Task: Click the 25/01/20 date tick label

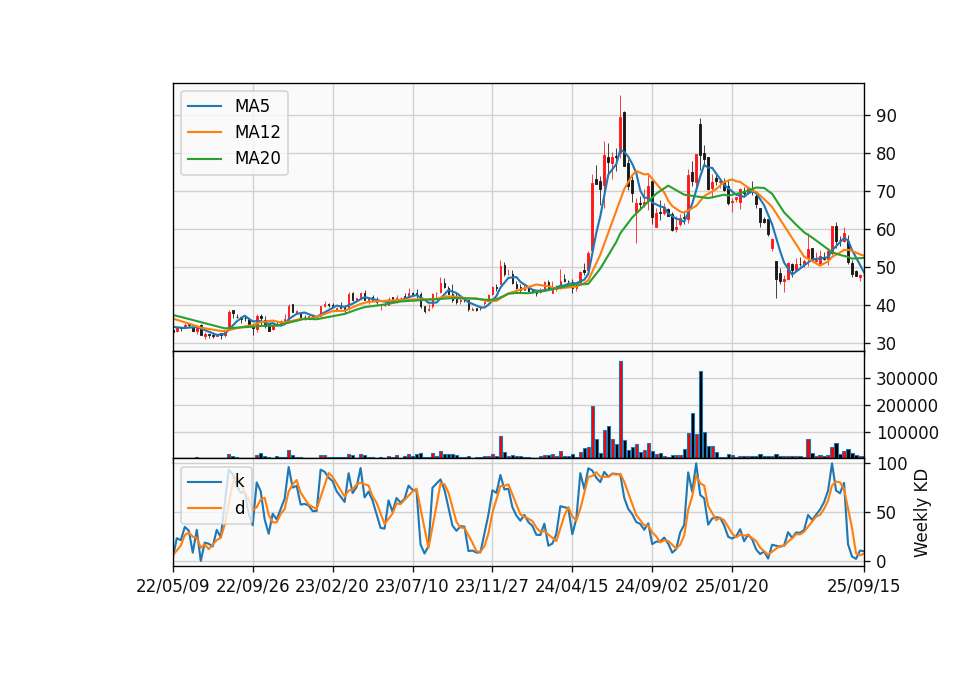Action: click(732, 586)
